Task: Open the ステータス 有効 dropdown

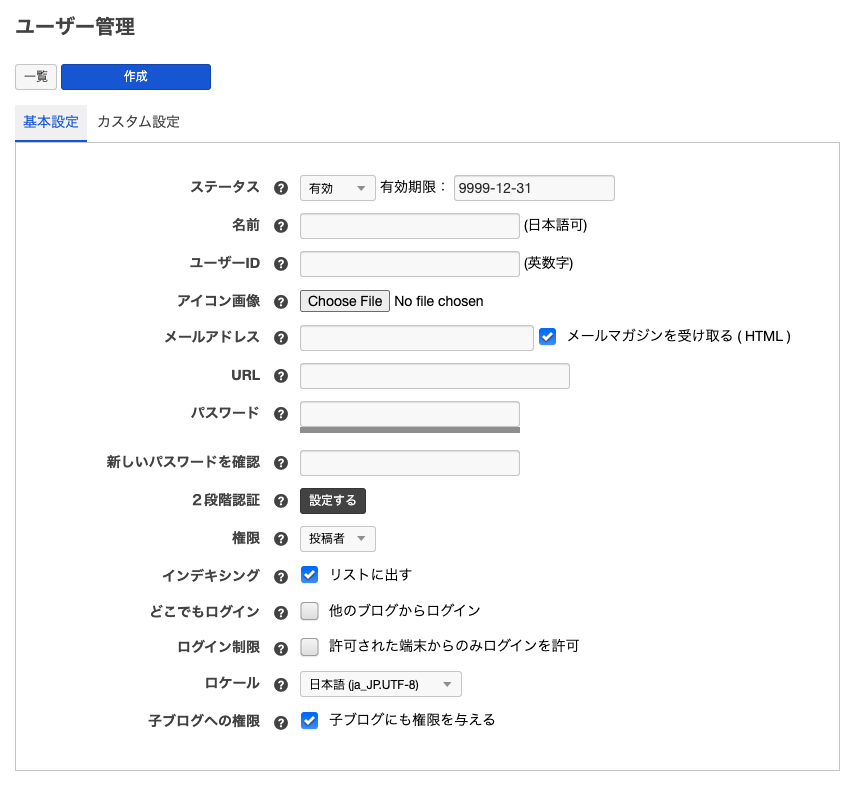Action: coord(337,188)
